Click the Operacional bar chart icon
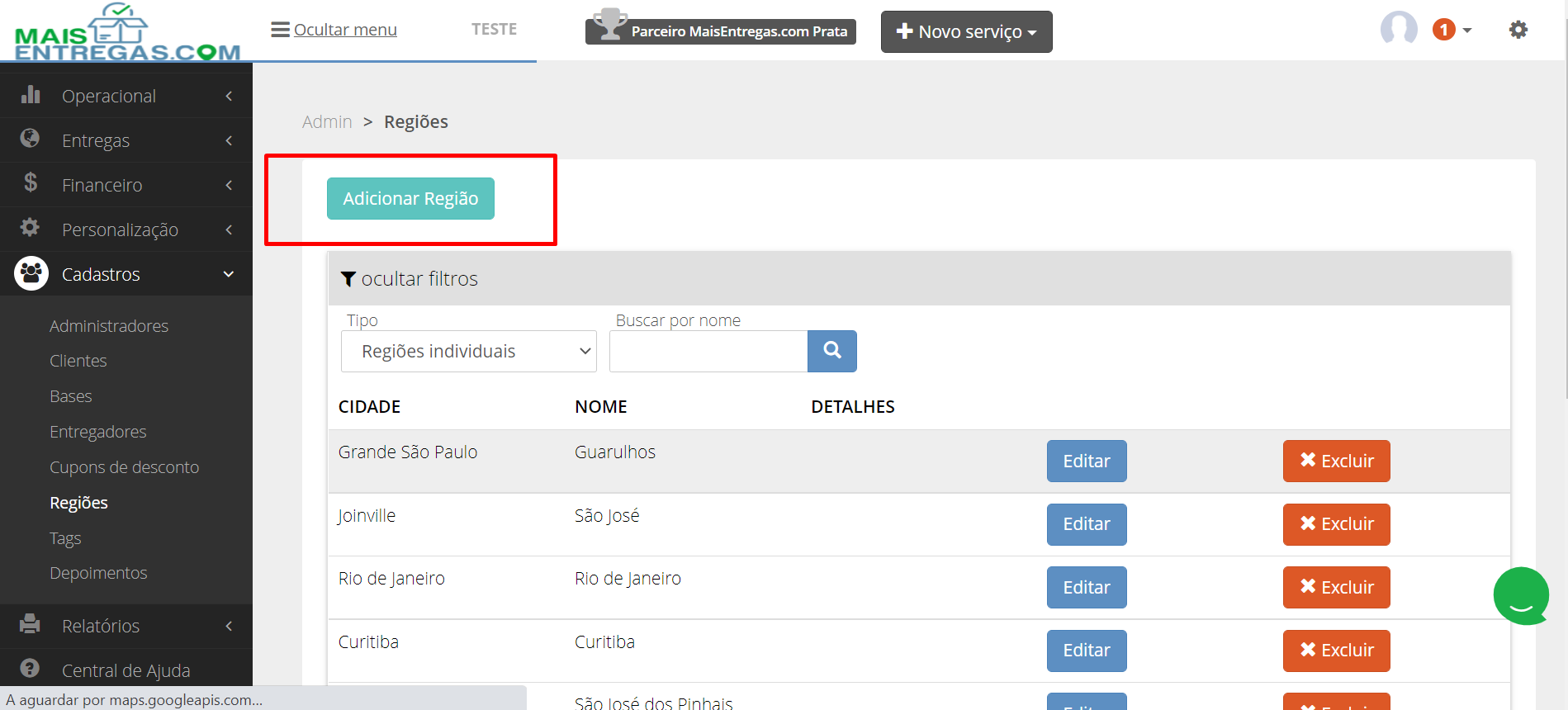Image resolution: width=1568 pixels, height=710 pixels. pyautogui.click(x=31, y=95)
